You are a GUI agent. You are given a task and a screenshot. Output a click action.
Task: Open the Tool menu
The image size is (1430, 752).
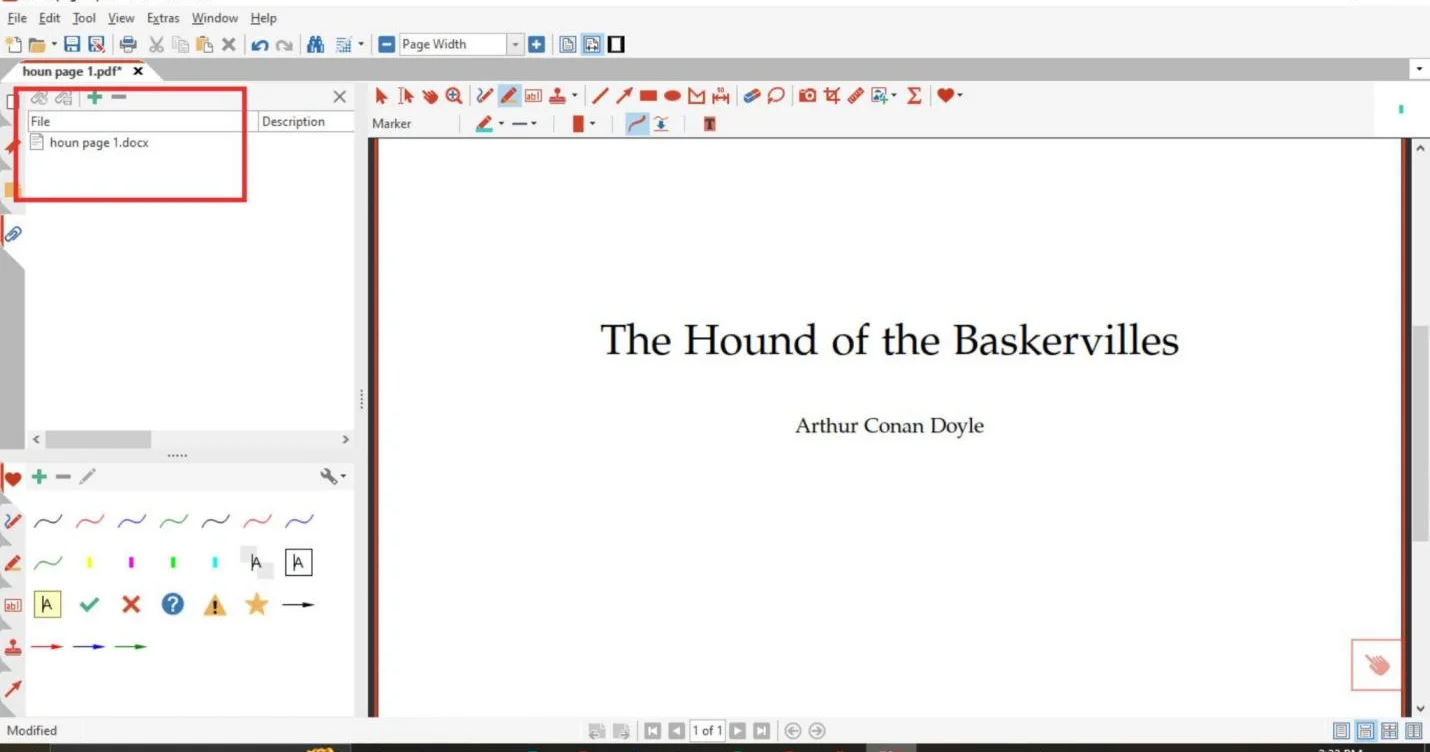84,18
